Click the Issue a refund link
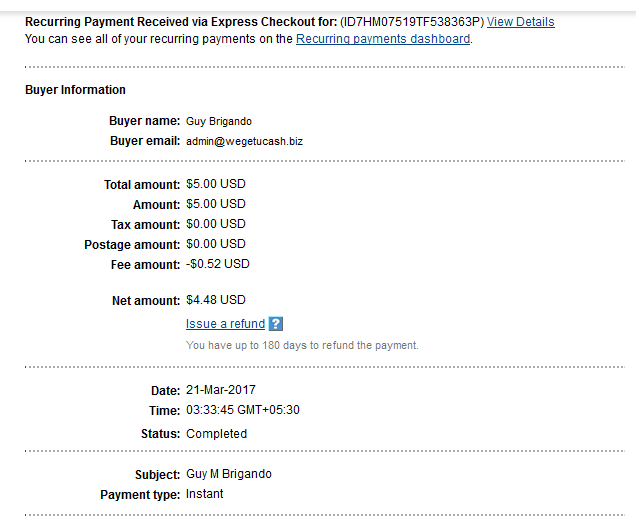The height and width of the screenshot is (524, 636). click(225, 324)
